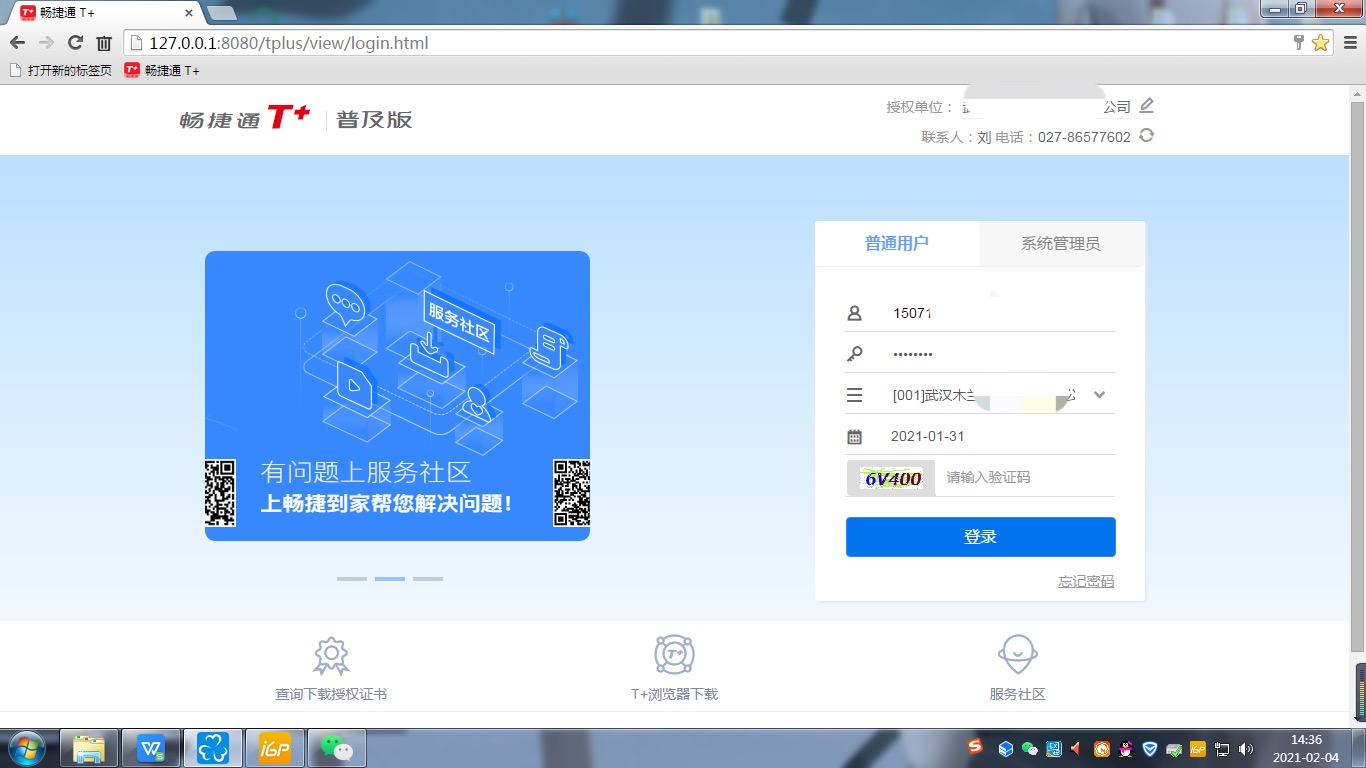Expand the account set dropdown chevron
1366x768 pixels.
(x=1100, y=395)
